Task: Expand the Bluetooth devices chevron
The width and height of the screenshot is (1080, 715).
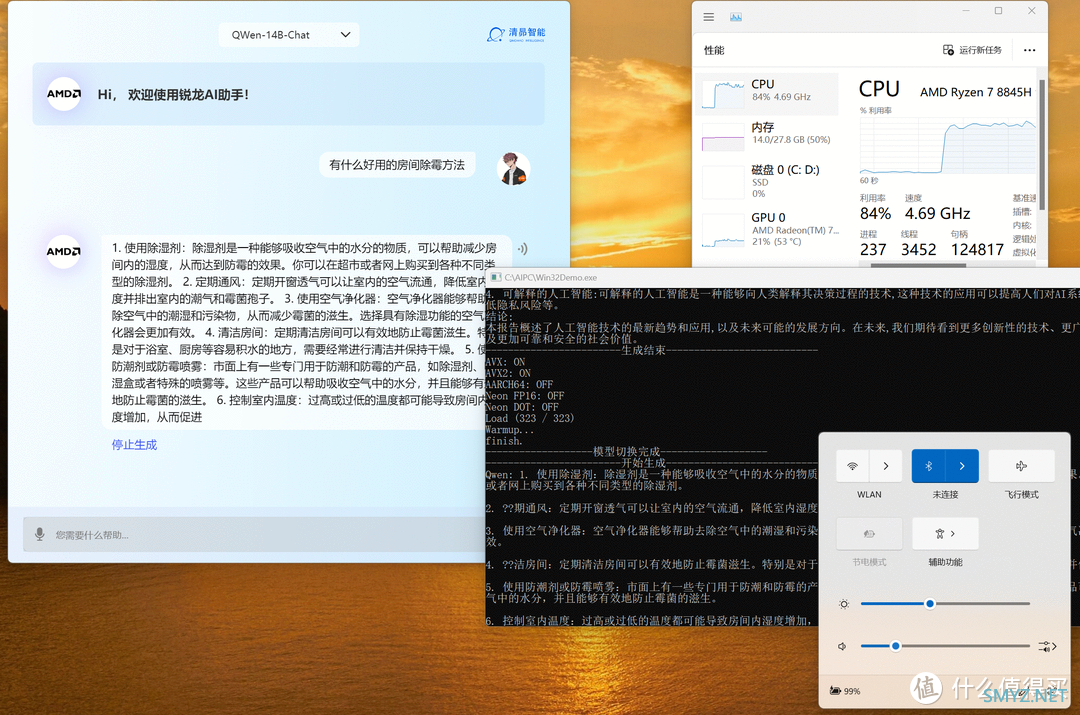Action: point(962,466)
